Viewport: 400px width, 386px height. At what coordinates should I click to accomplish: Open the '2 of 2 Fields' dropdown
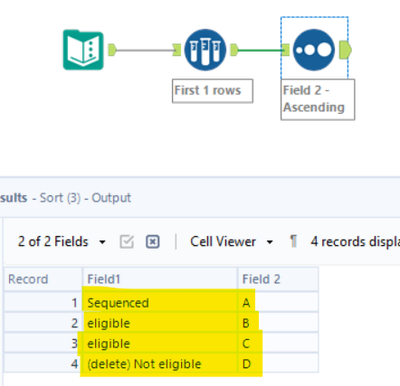click(x=61, y=242)
